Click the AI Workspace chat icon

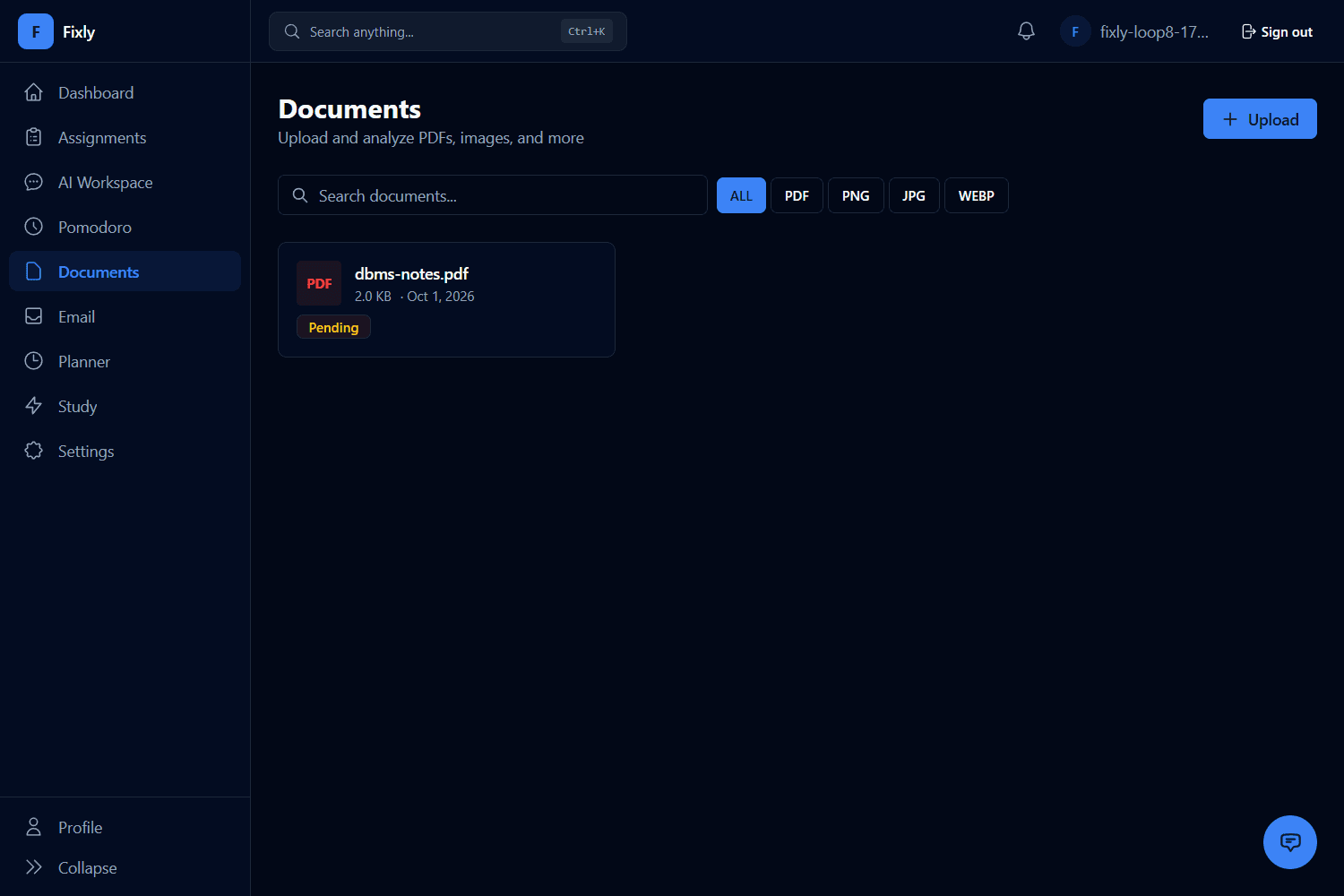pos(34,182)
